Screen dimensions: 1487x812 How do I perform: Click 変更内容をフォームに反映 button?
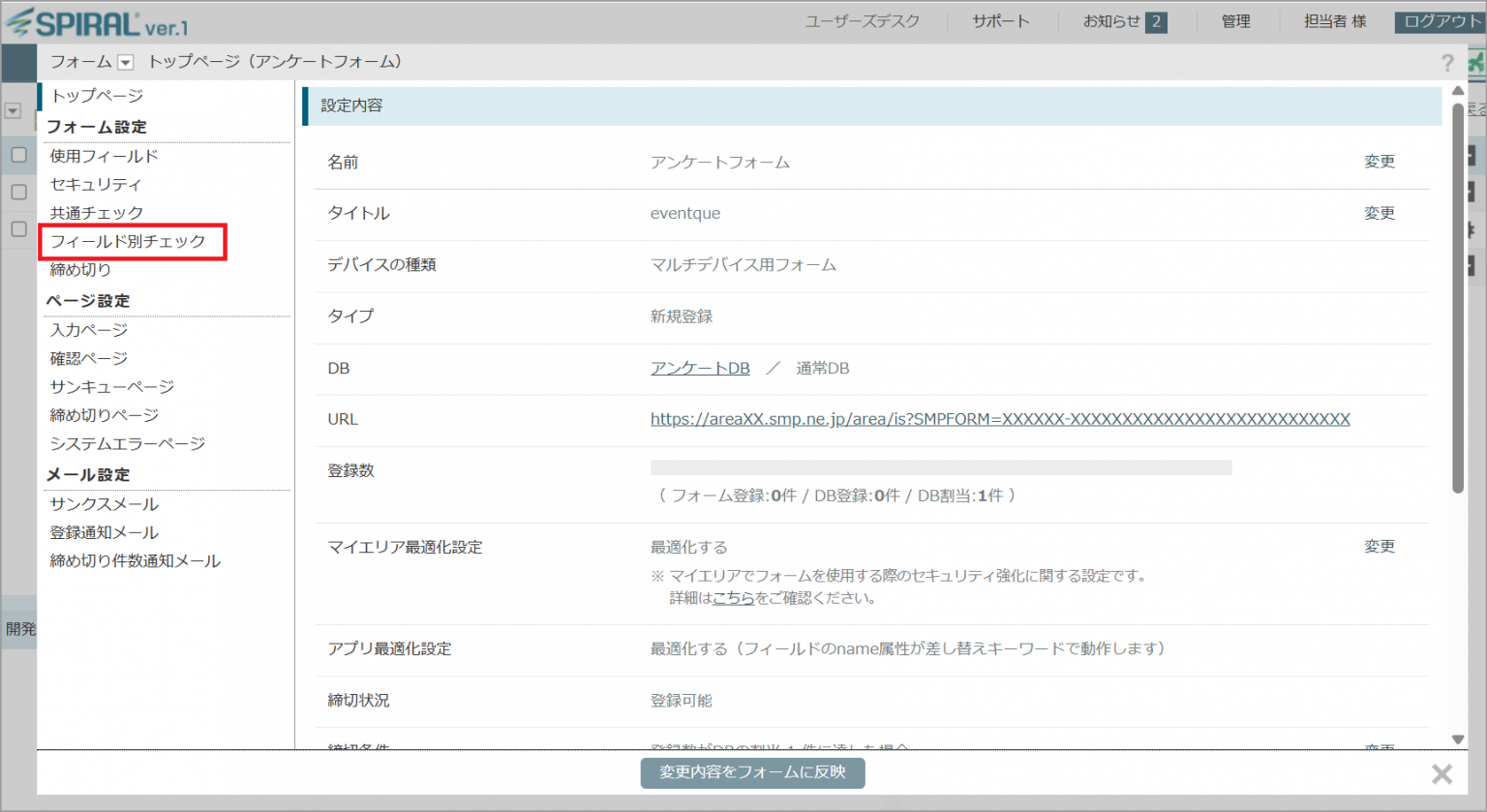(752, 772)
